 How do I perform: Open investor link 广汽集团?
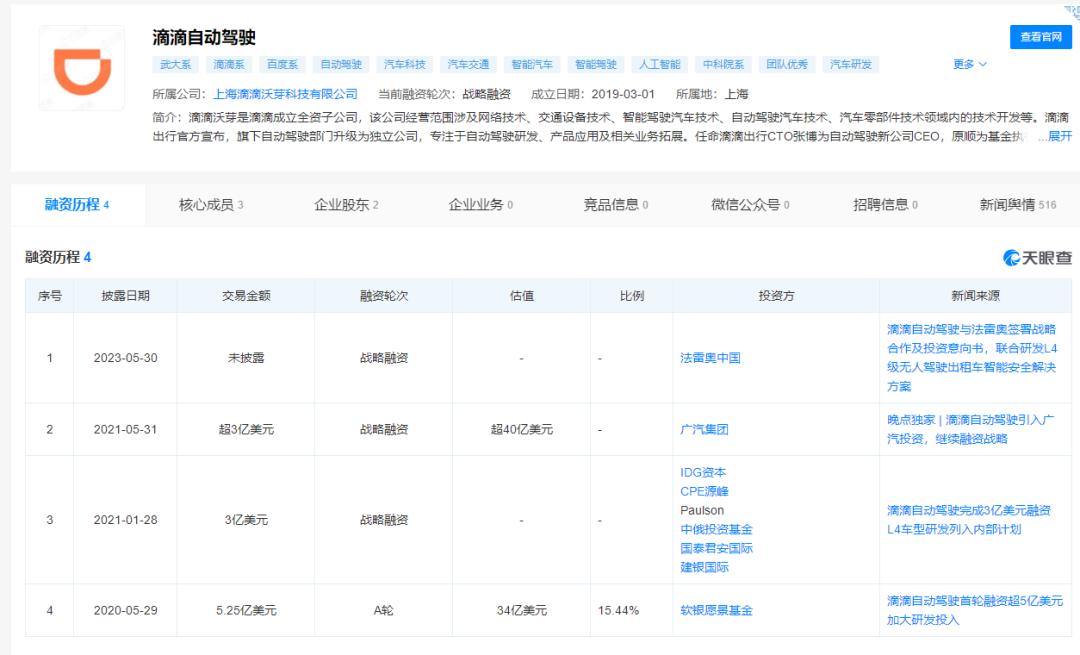tap(704, 429)
